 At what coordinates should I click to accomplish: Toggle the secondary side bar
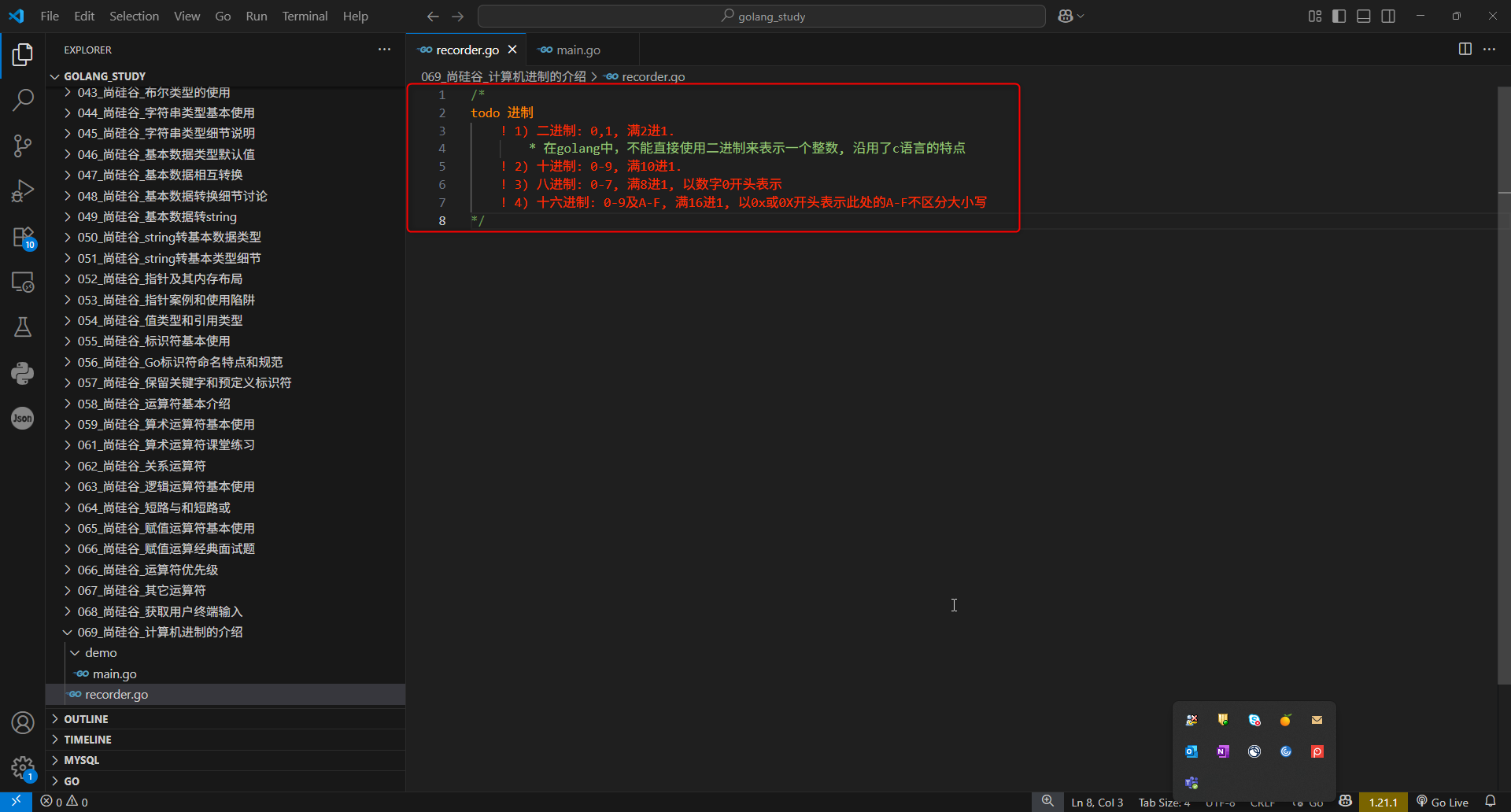pyautogui.click(x=1388, y=16)
